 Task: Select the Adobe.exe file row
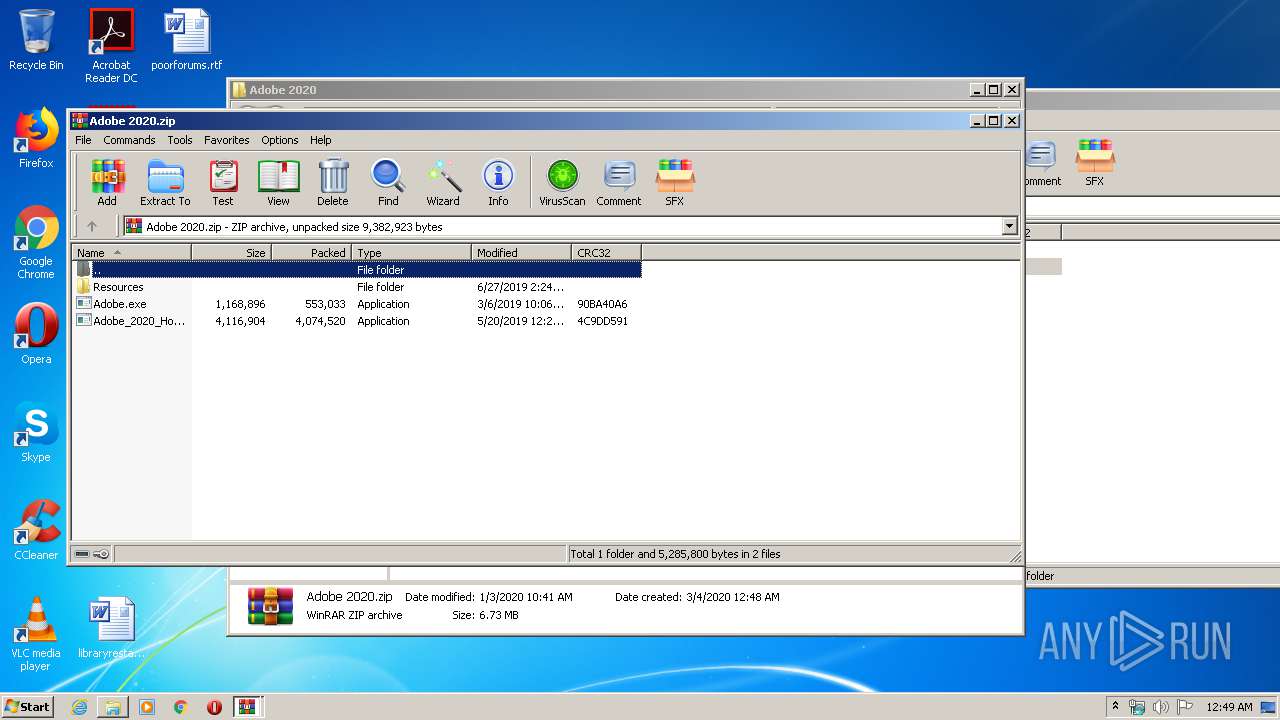357,304
